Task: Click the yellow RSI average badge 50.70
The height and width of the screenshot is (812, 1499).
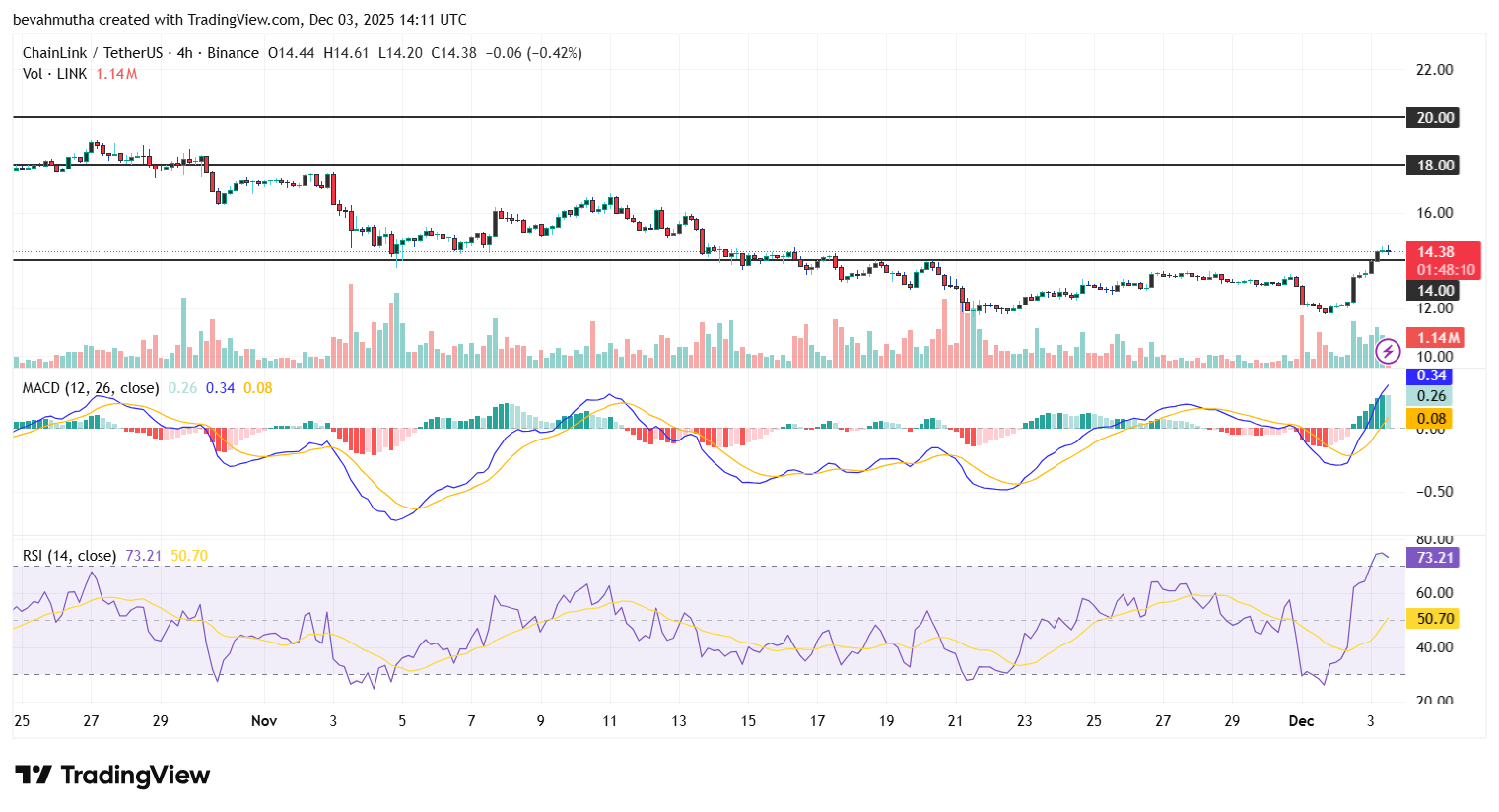Action: (x=1434, y=619)
